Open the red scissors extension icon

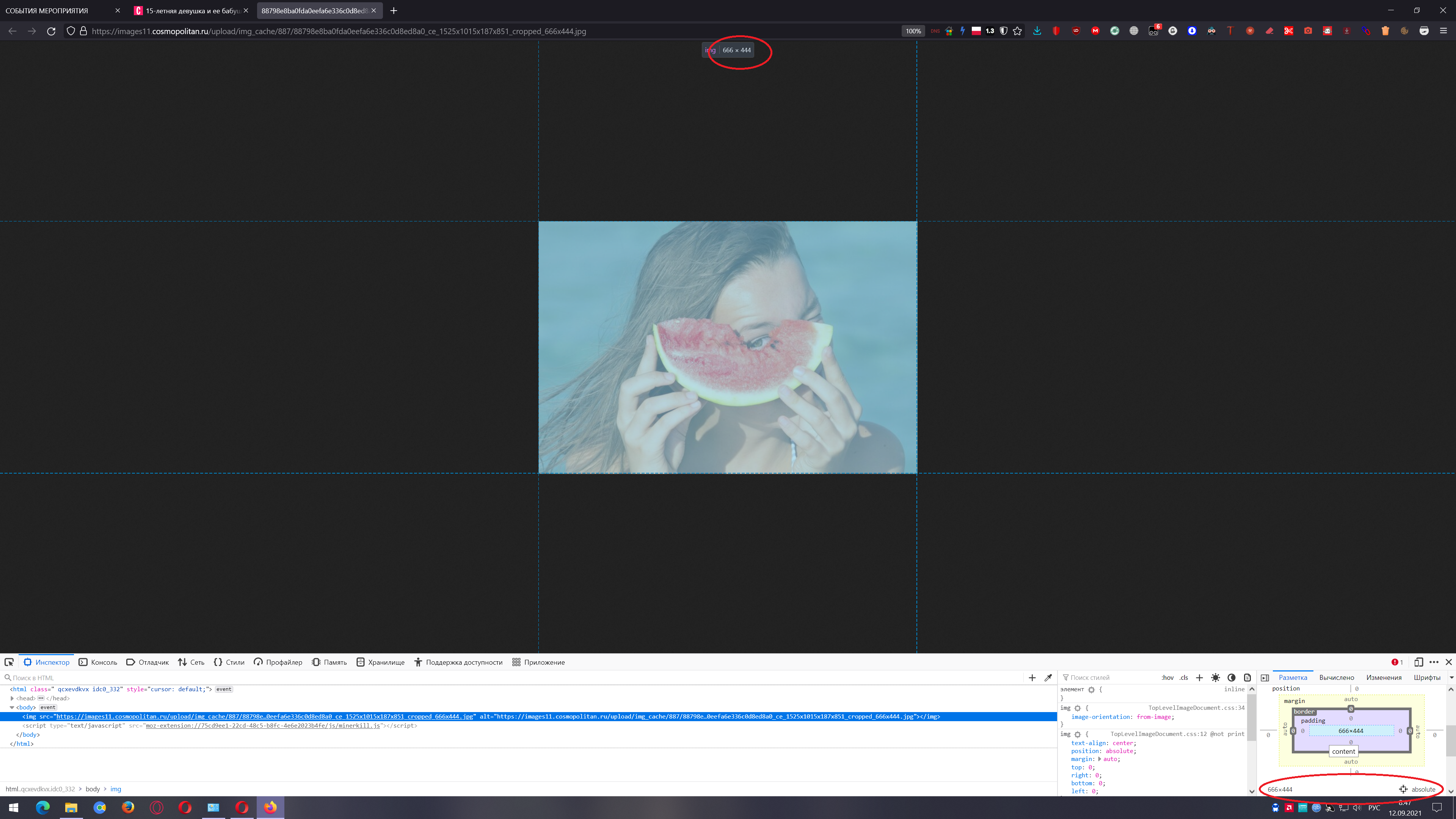pyautogui.click(x=1289, y=31)
